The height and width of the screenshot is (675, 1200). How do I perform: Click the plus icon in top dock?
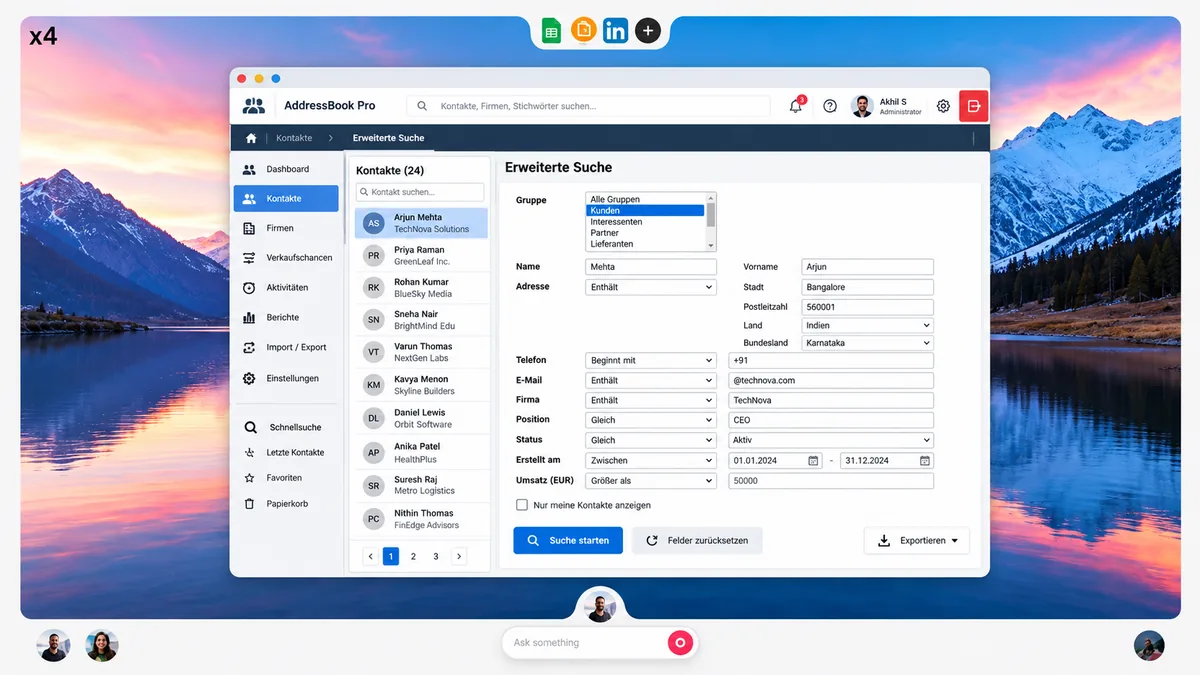click(x=648, y=31)
